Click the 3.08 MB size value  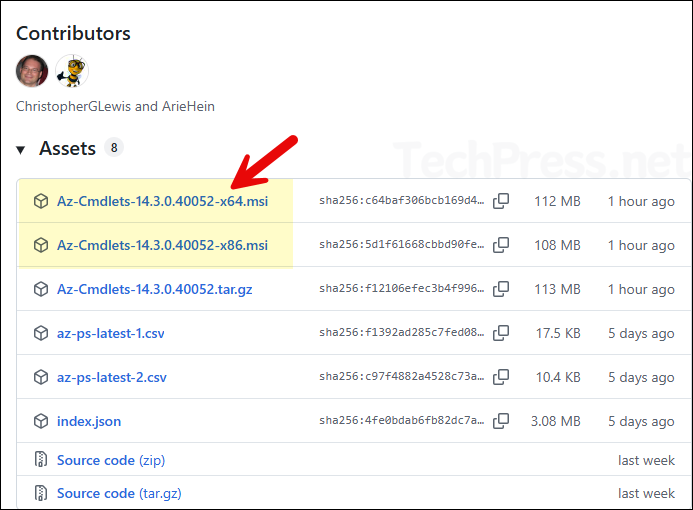click(x=556, y=422)
